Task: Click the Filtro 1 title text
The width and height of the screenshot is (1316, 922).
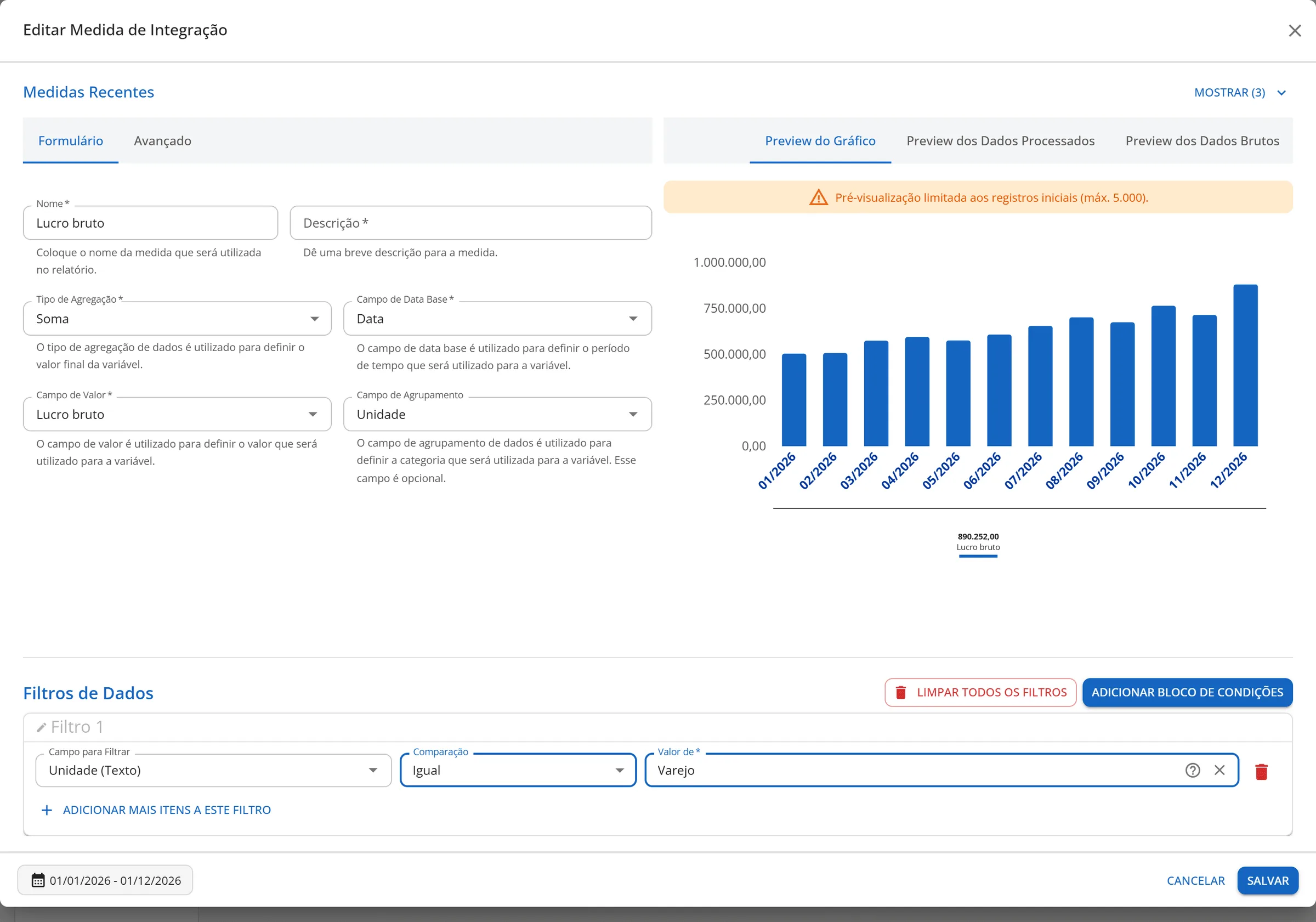Action: pos(77,727)
